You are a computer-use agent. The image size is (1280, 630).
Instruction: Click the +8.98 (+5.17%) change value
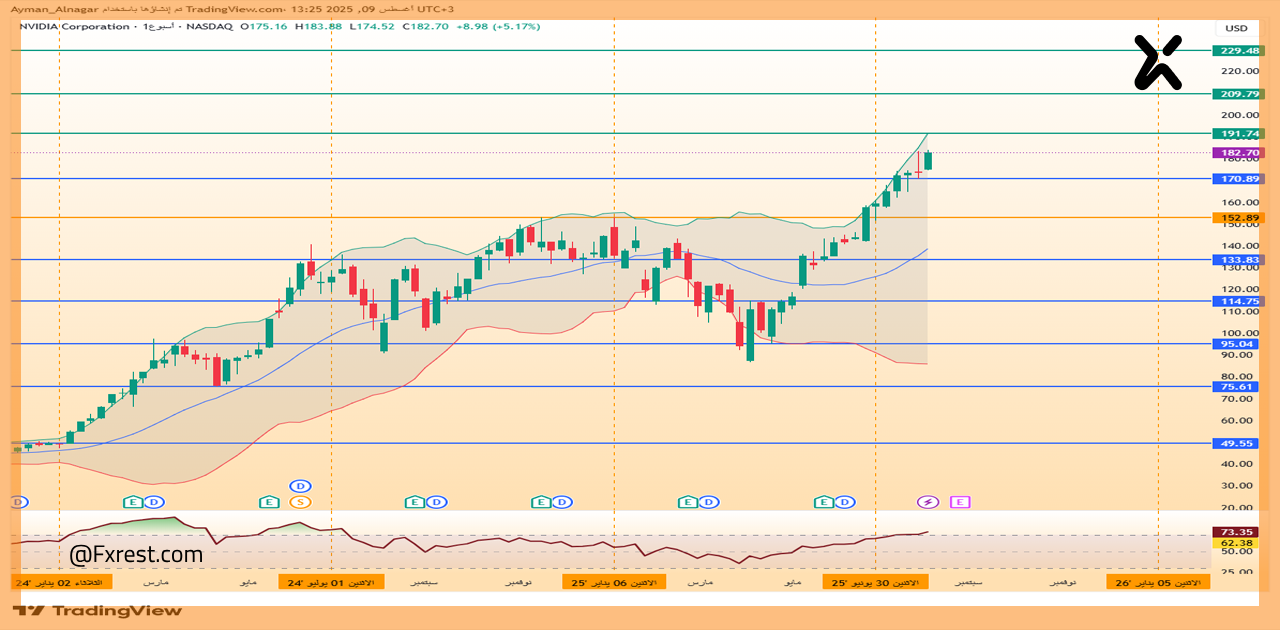498,26
